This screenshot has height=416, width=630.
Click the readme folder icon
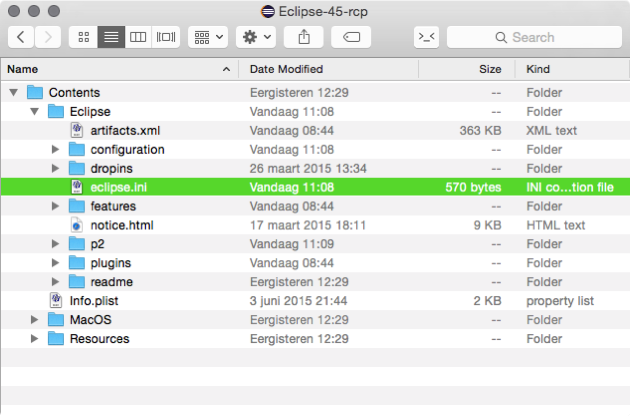[77, 281]
